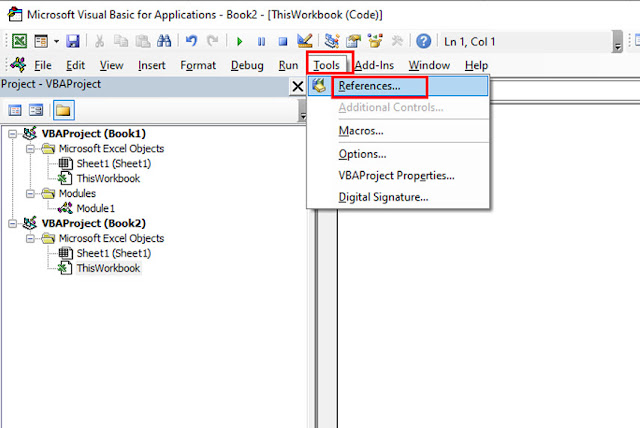Screen dimensions: 640x428
Task: Open the Insert menu
Action: point(151,65)
